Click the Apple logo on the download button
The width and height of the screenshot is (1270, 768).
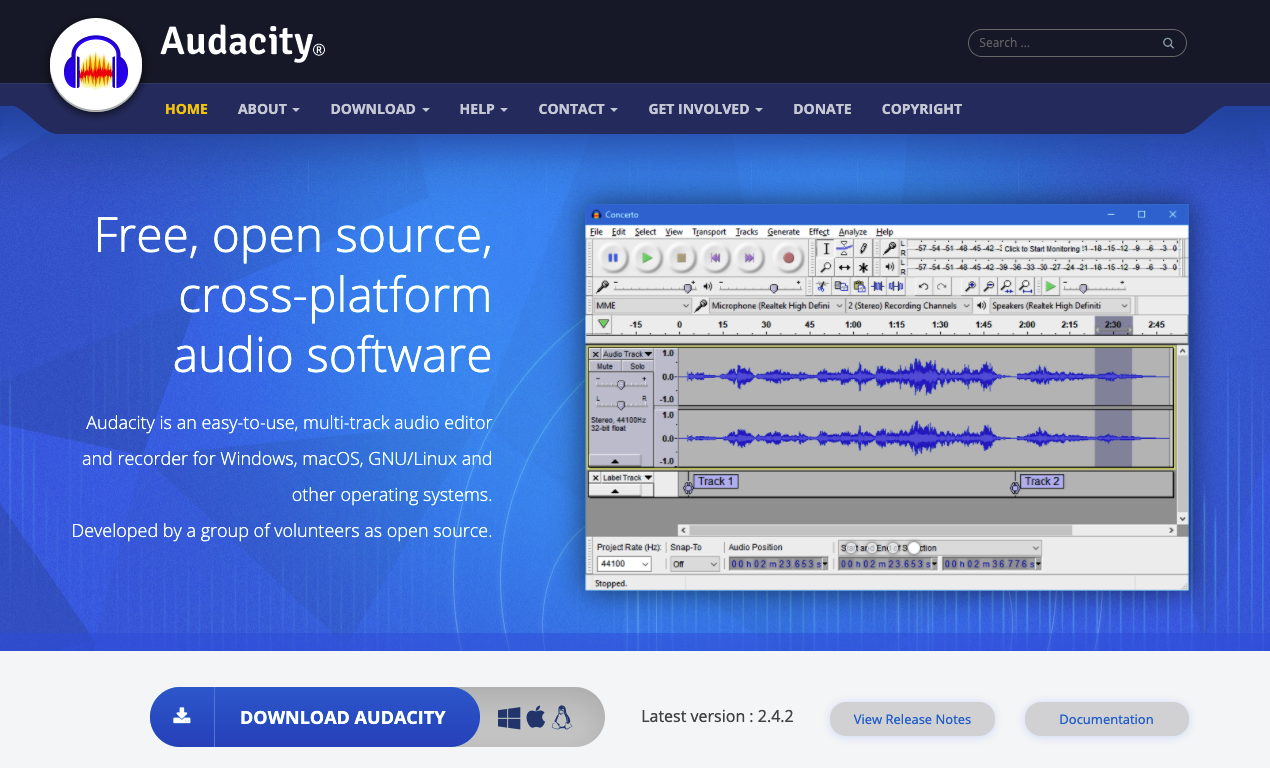[x=536, y=716]
